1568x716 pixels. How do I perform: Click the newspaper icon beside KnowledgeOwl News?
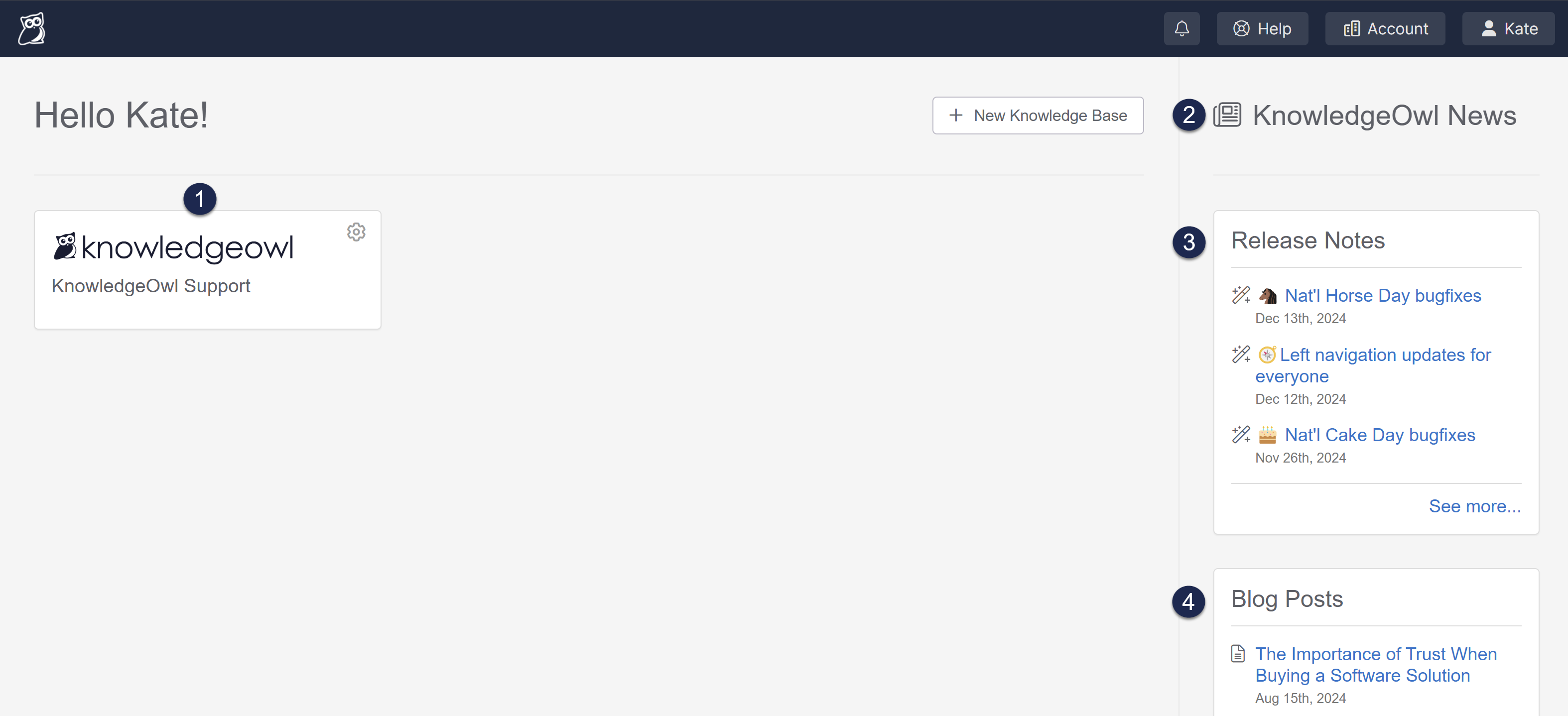coord(1227,115)
